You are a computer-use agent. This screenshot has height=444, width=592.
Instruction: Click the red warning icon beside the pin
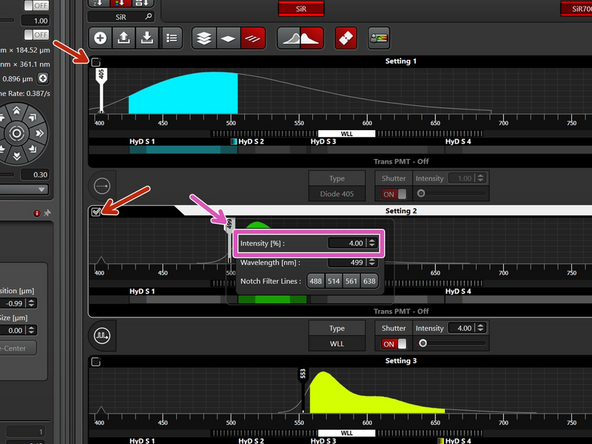(x=37, y=213)
